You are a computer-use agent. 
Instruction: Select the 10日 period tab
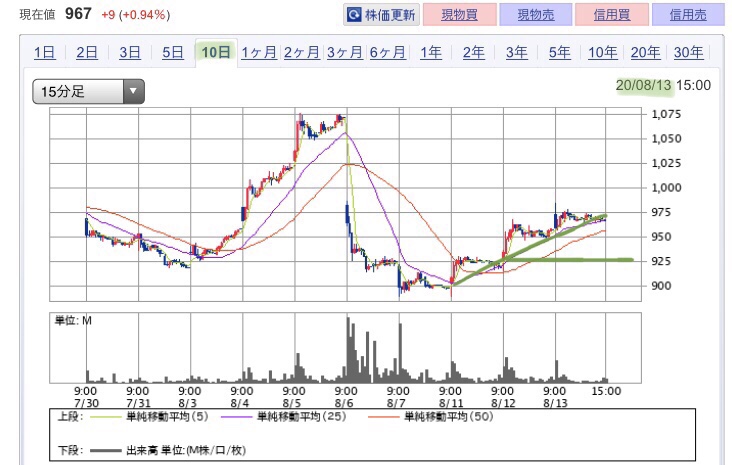[216, 53]
